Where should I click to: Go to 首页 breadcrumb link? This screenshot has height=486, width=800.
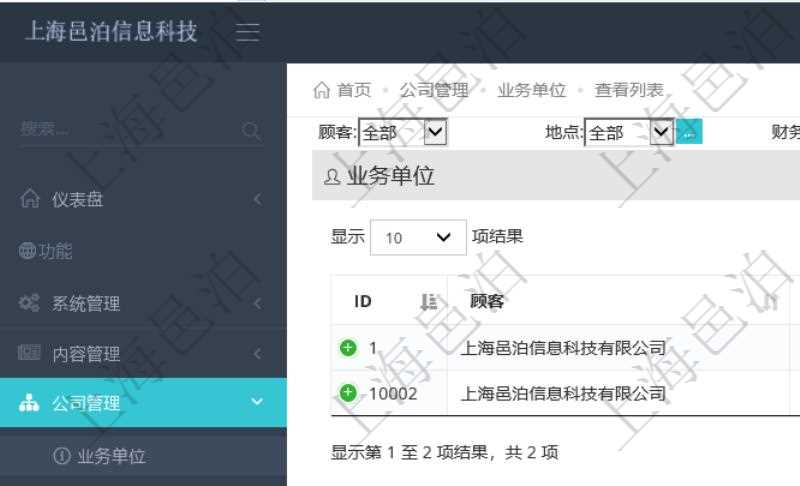pos(354,90)
